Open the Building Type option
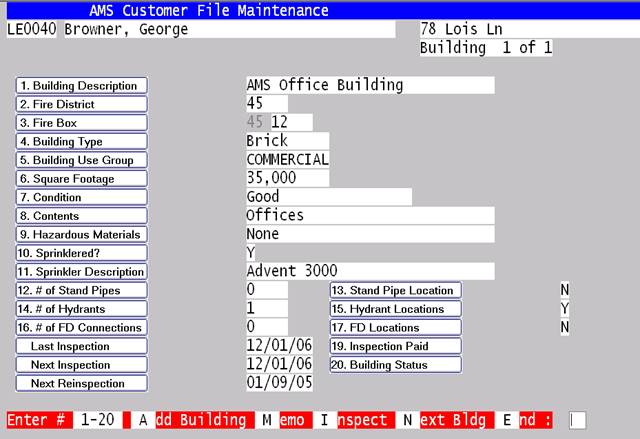 pyautogui.click(x=82, y=142)
